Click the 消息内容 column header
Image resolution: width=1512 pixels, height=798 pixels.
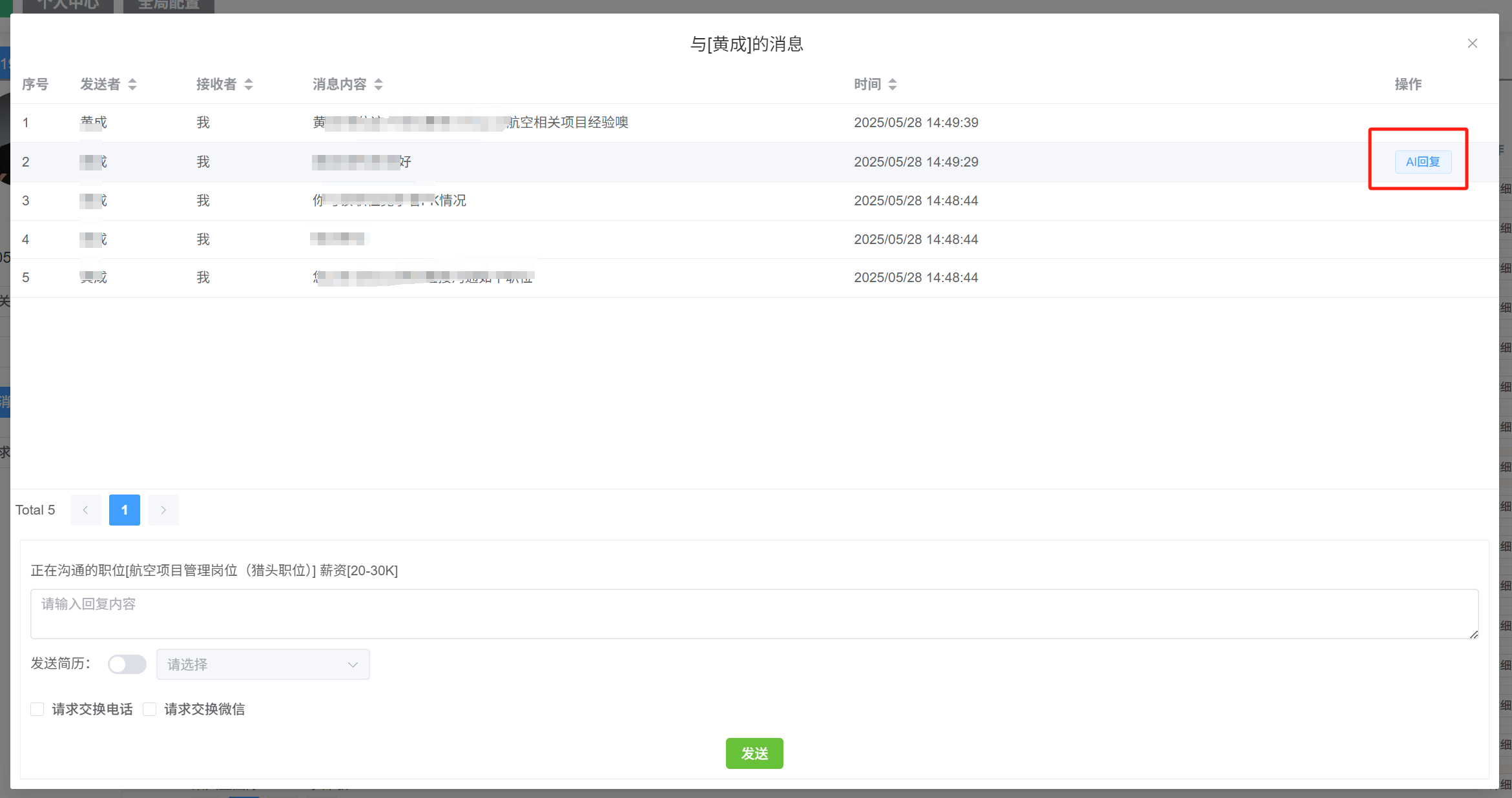pyautogui.click(x=340, y=85)
